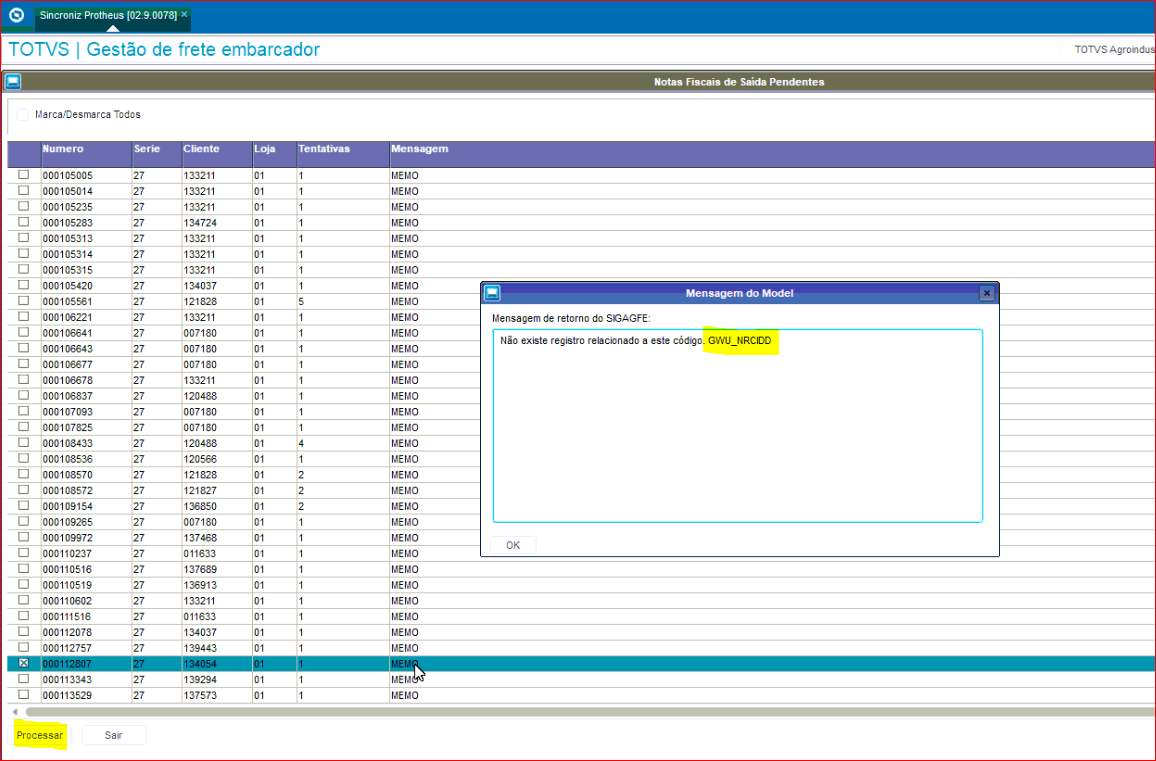This screenshot has width=1156, height=761.
Task: Uncheck the selected invoice 000112807 checkbox
Action: pos(23,663)
